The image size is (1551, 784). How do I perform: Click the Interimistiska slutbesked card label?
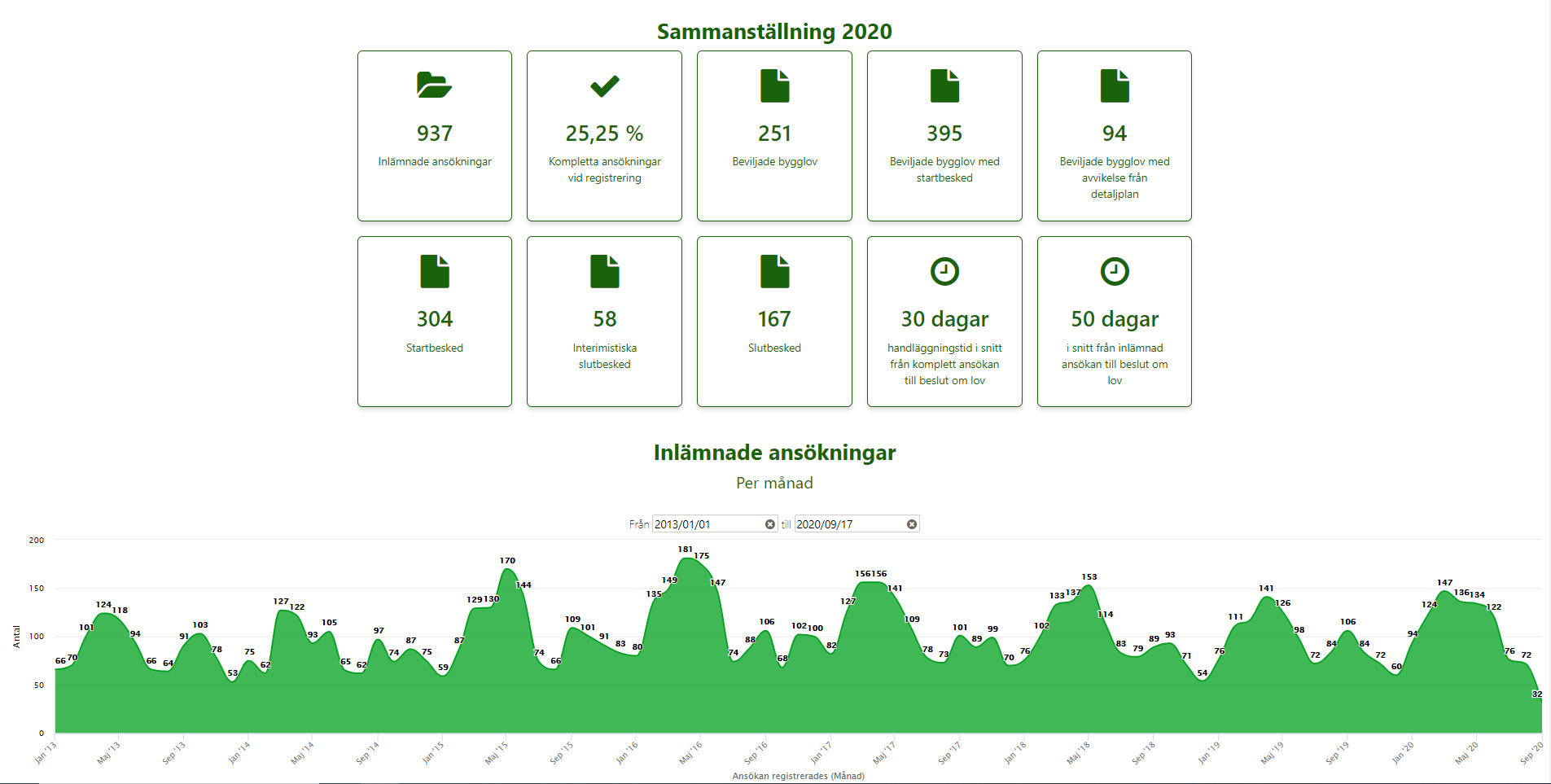[x=604, y=356]
